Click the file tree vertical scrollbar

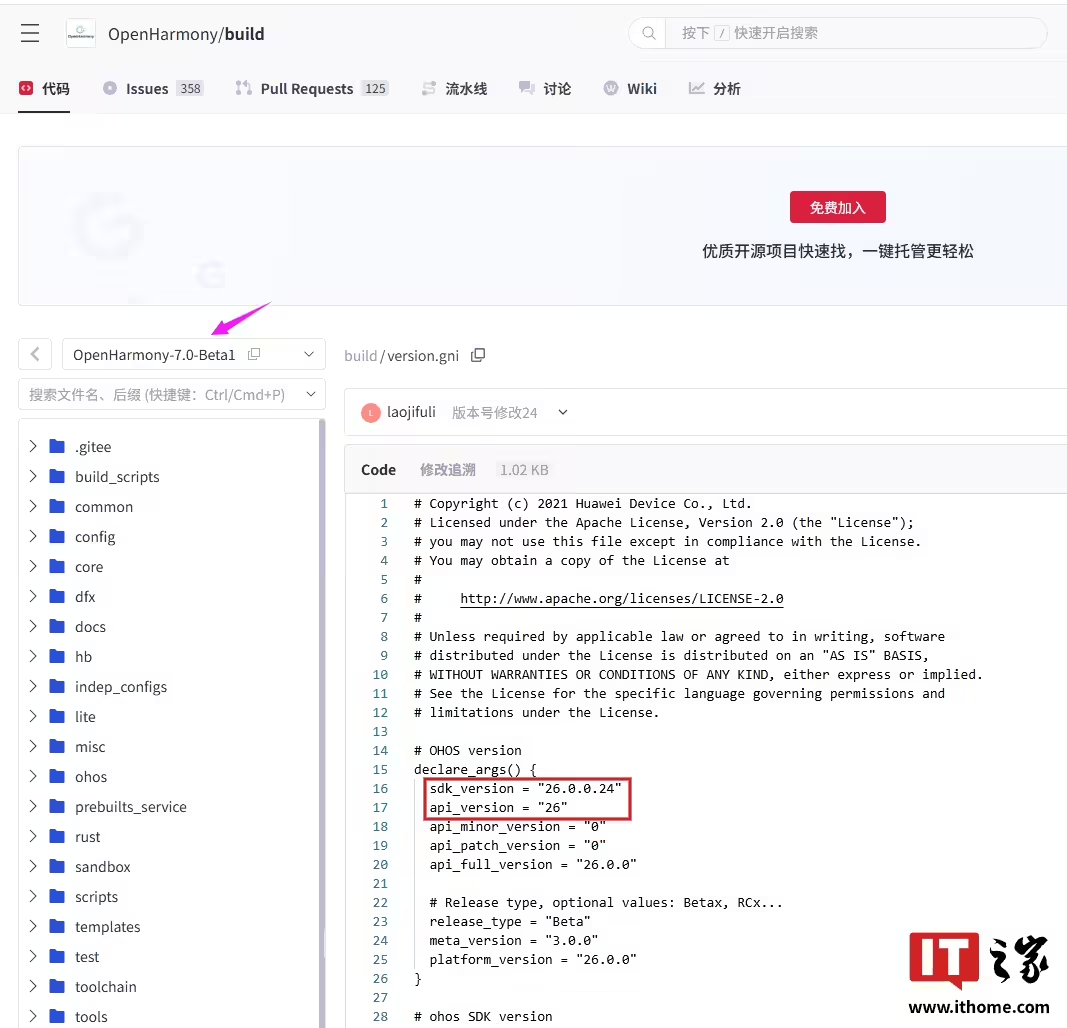[x=322, y=721]
